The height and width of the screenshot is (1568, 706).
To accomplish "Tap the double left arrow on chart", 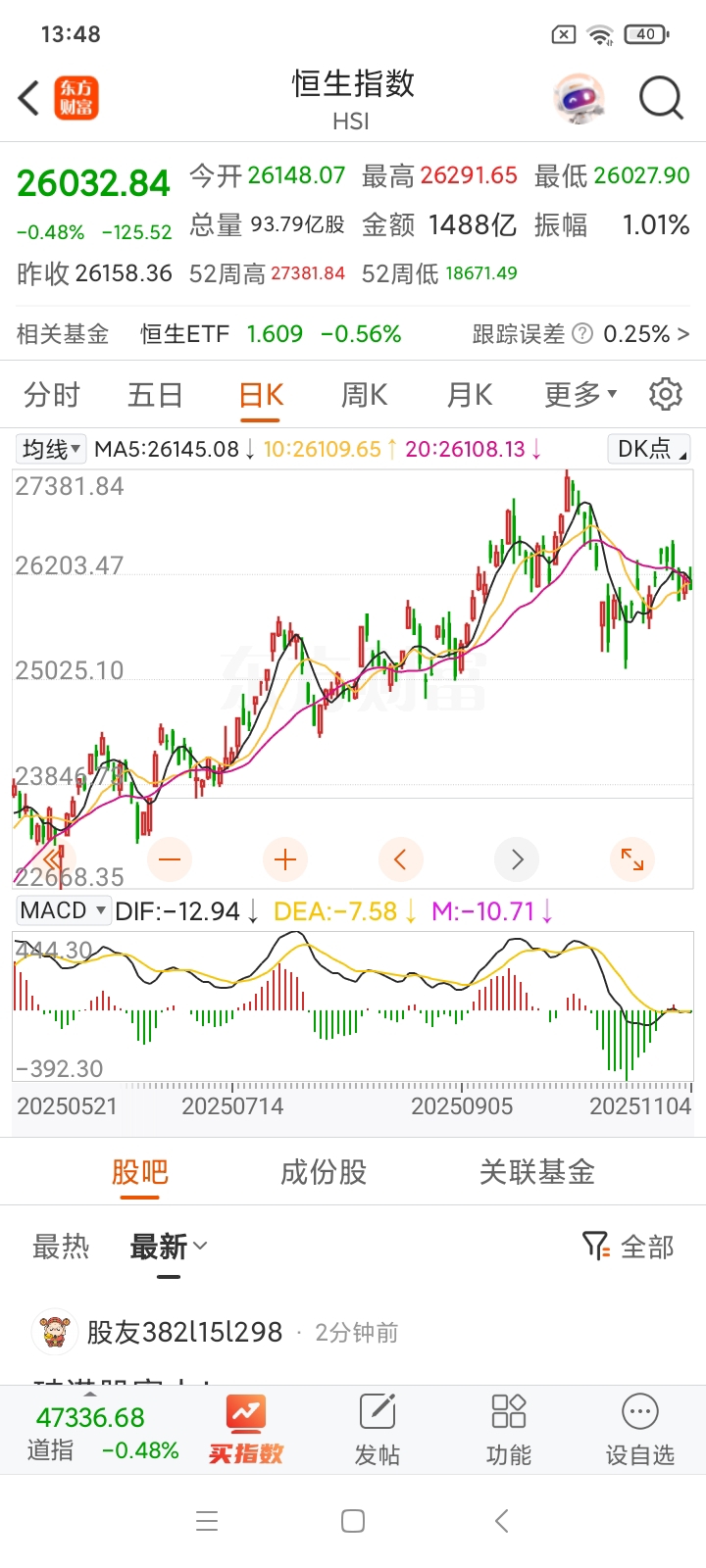I will pos(52,859).
